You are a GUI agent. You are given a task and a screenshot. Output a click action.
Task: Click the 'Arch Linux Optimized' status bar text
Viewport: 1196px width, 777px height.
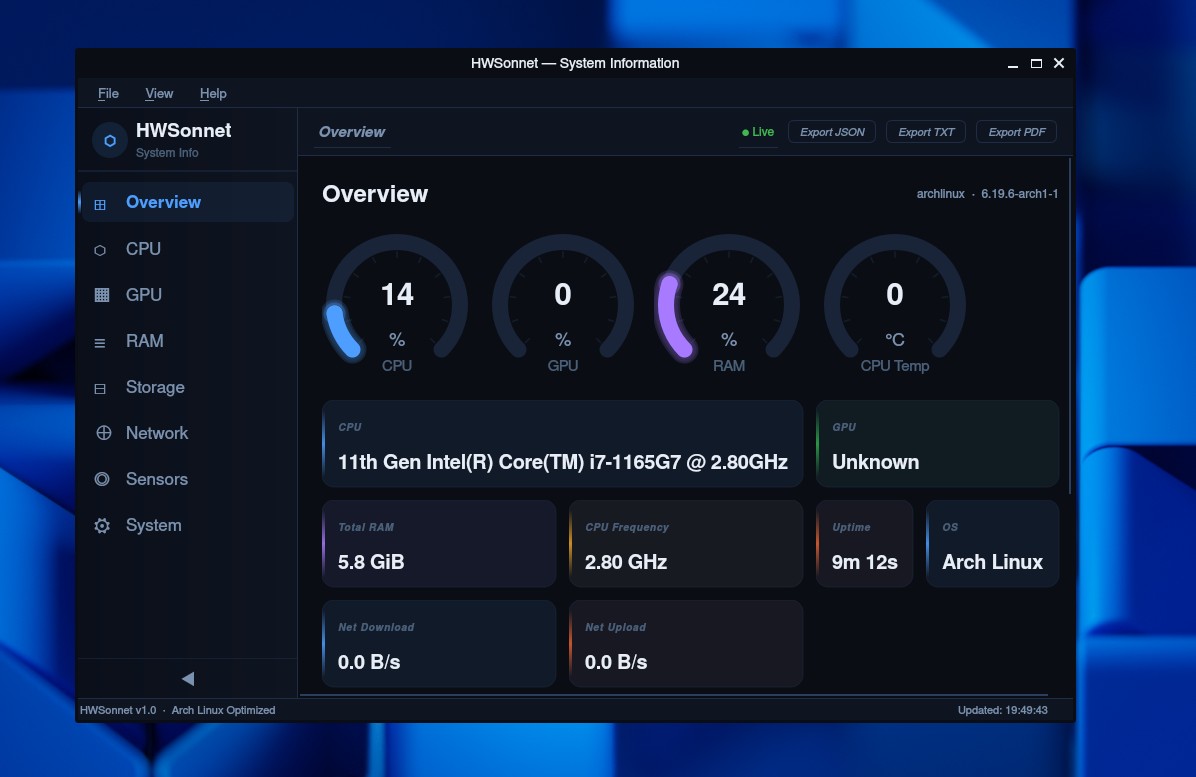coord(223,710)
